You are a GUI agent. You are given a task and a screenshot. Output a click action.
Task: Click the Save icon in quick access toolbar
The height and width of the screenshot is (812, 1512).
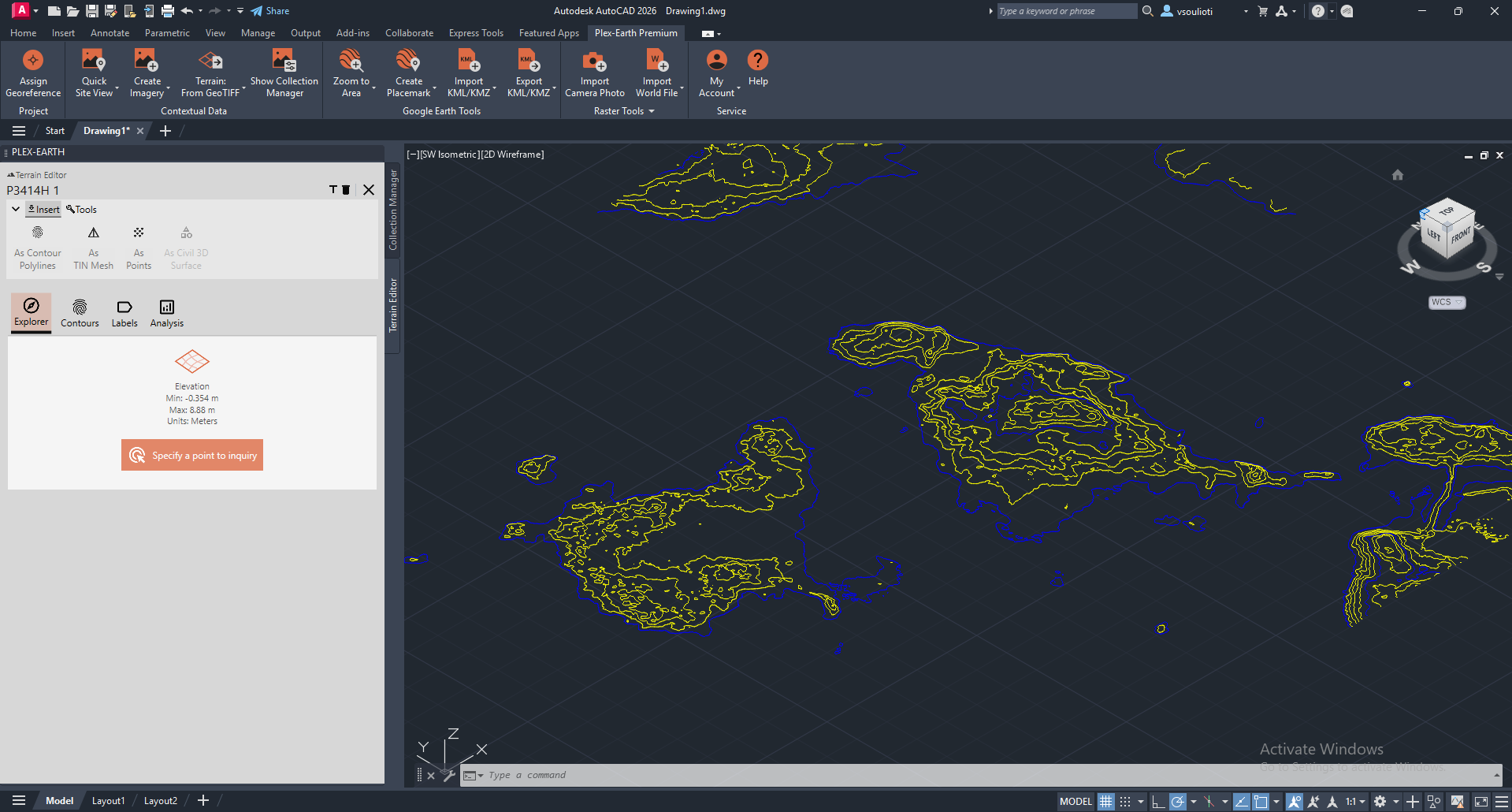point(92,11)
